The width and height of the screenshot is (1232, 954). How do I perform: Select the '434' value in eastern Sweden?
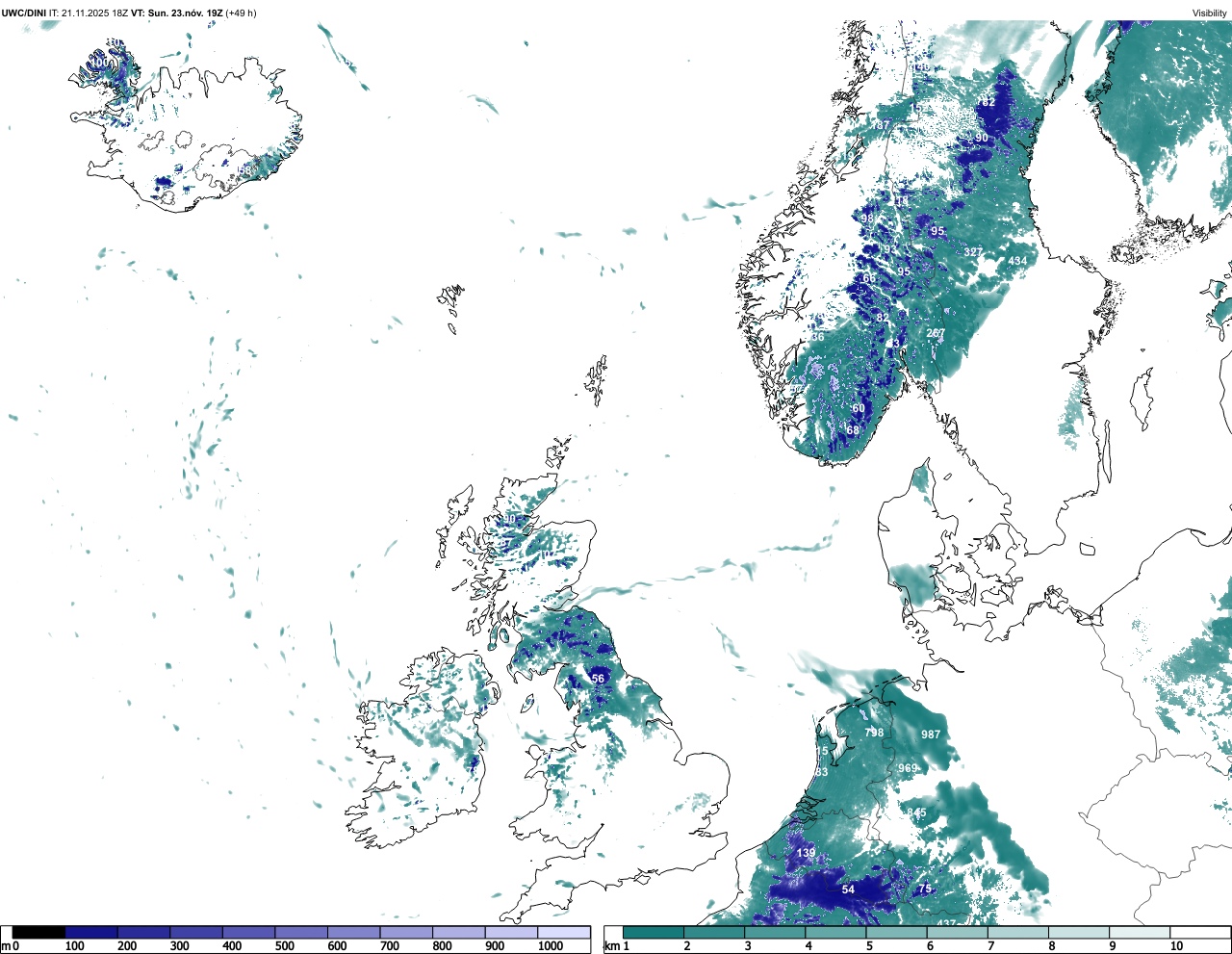[1017, 261]
